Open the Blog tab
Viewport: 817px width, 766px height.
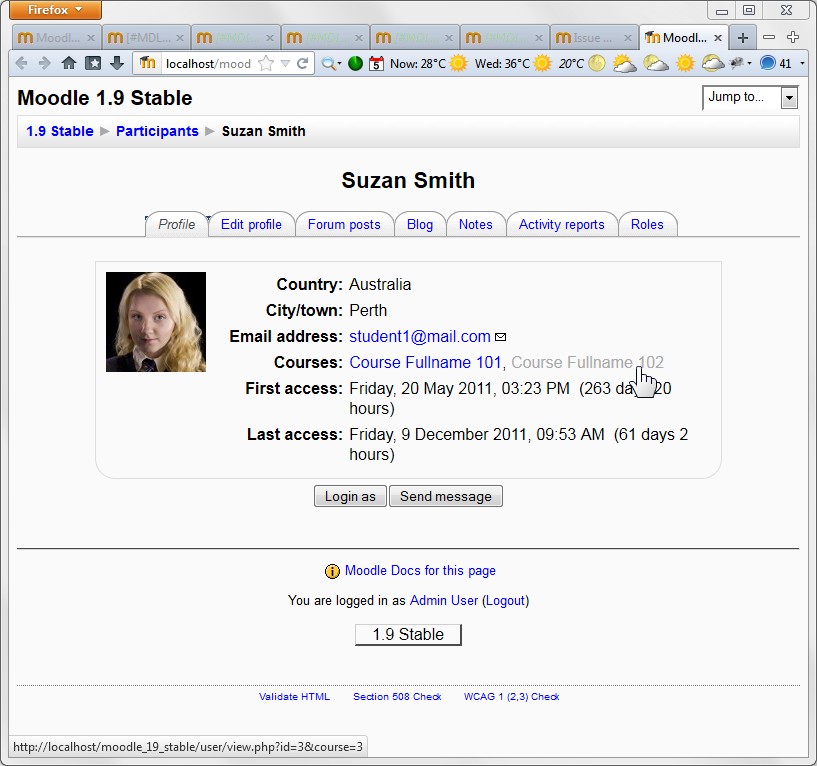click(x=420, y=225)
